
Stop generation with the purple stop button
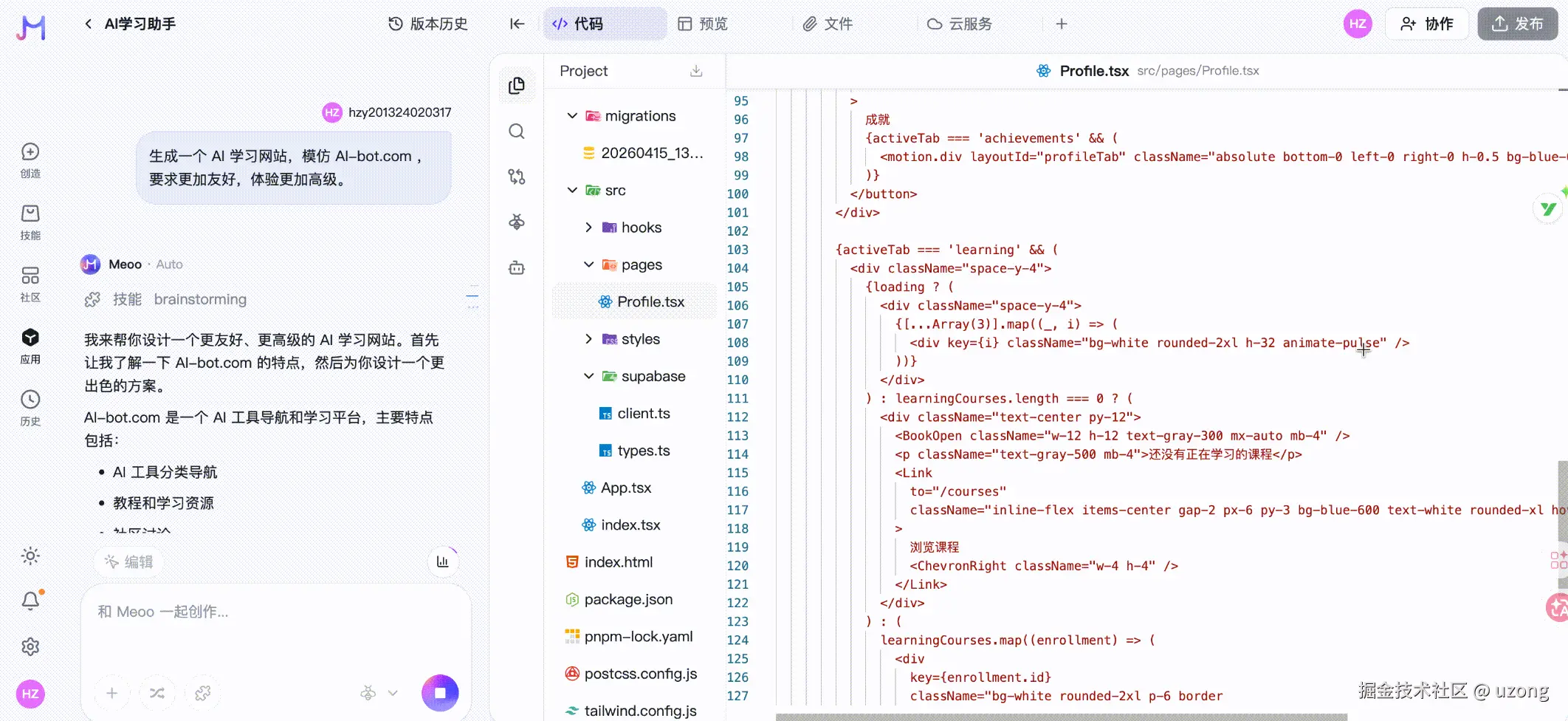(x=440, y=693)
